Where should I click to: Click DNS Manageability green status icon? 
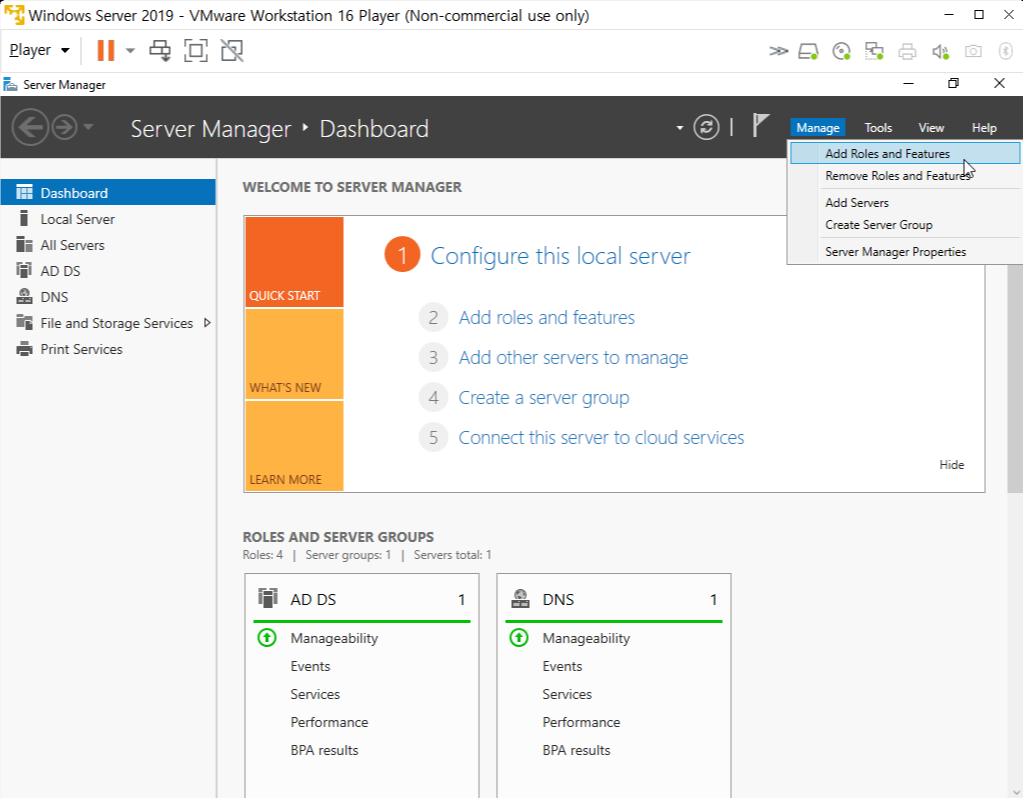point(519,637)
